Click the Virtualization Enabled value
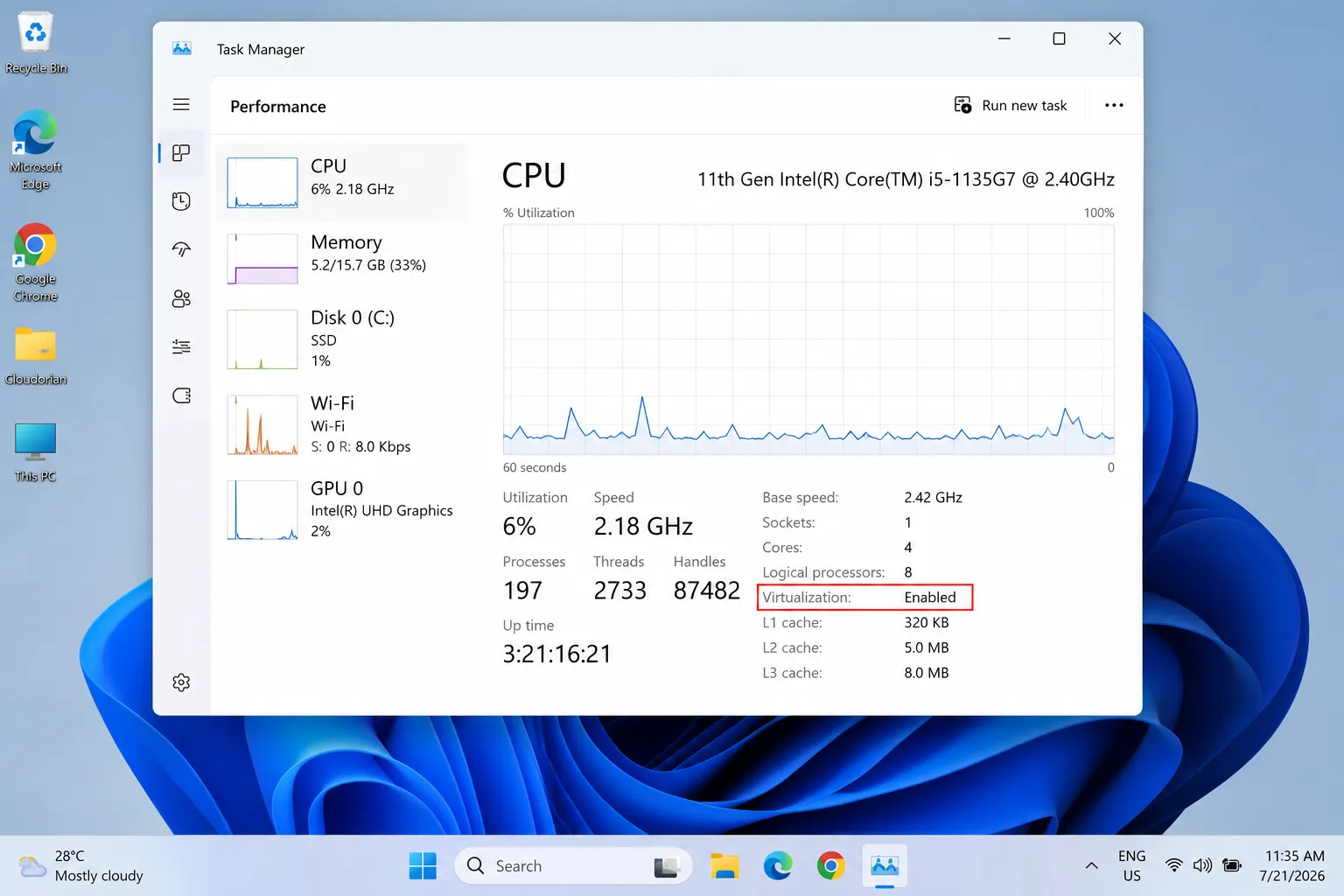 [x=930, y=598]
